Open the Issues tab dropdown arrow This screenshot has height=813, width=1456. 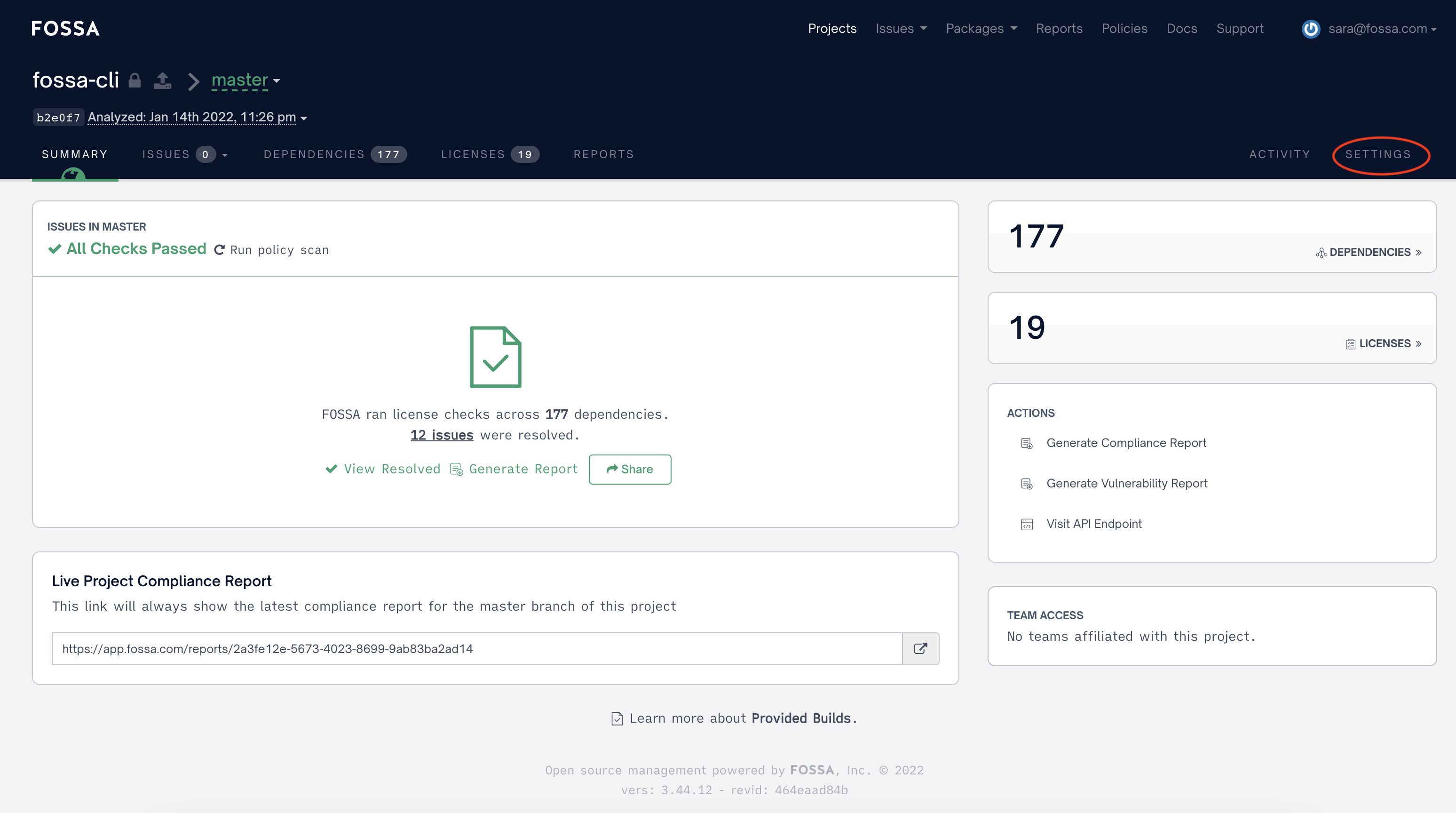[225, 155]
